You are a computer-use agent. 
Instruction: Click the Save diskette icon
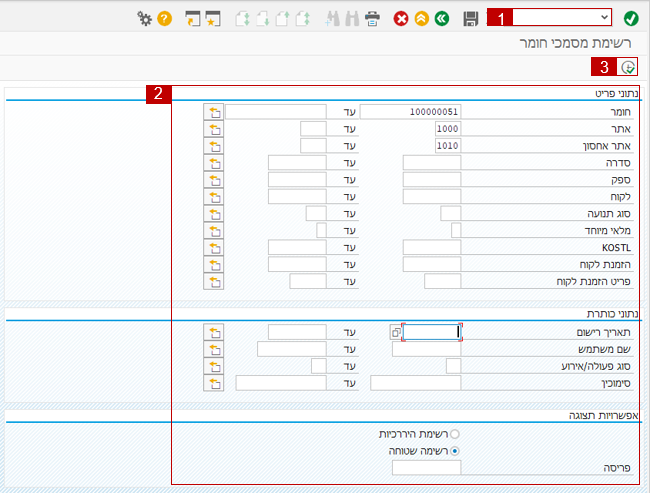tap(471, 19)
